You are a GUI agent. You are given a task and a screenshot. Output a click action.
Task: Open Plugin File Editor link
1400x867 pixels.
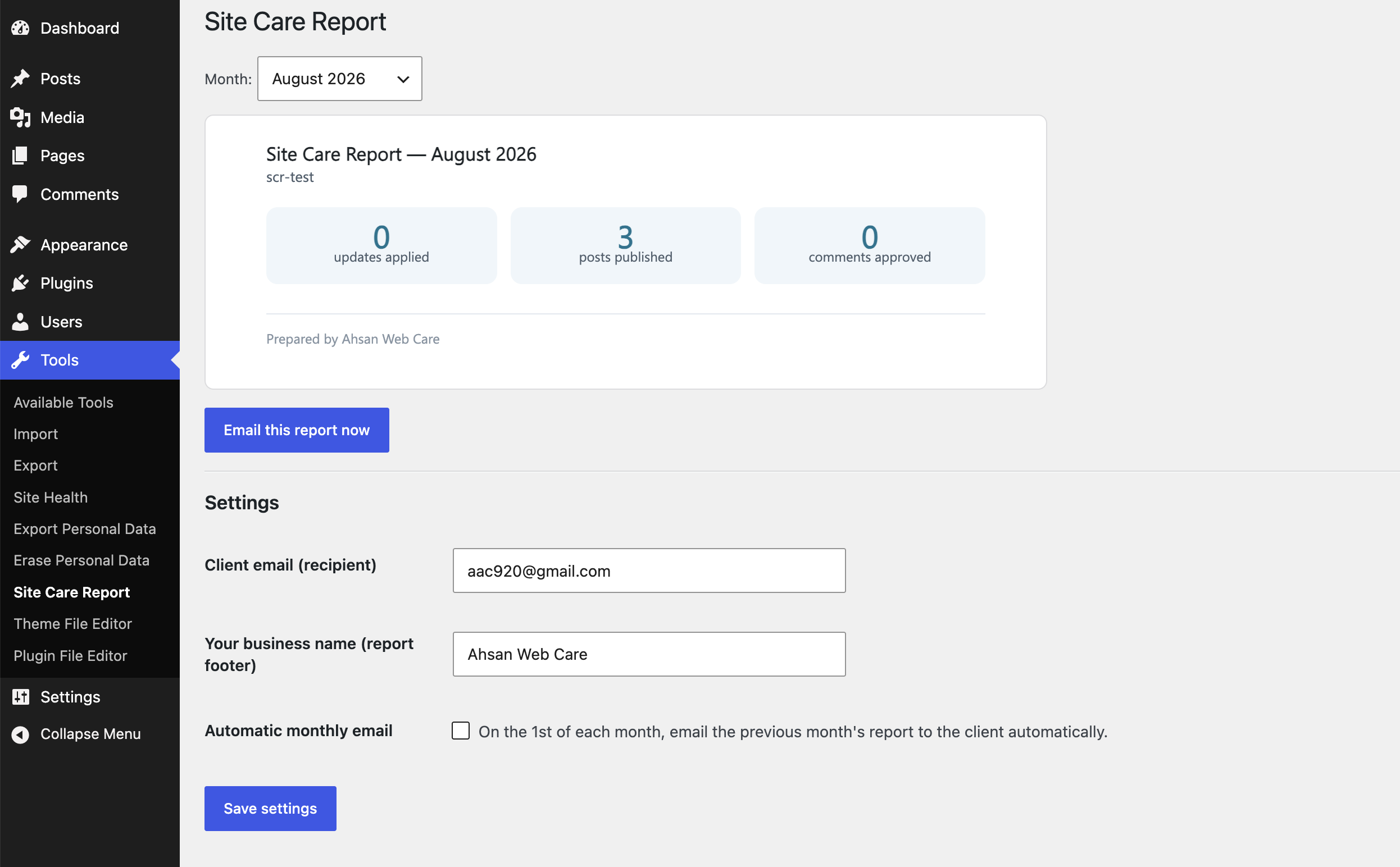pos(71,655)
